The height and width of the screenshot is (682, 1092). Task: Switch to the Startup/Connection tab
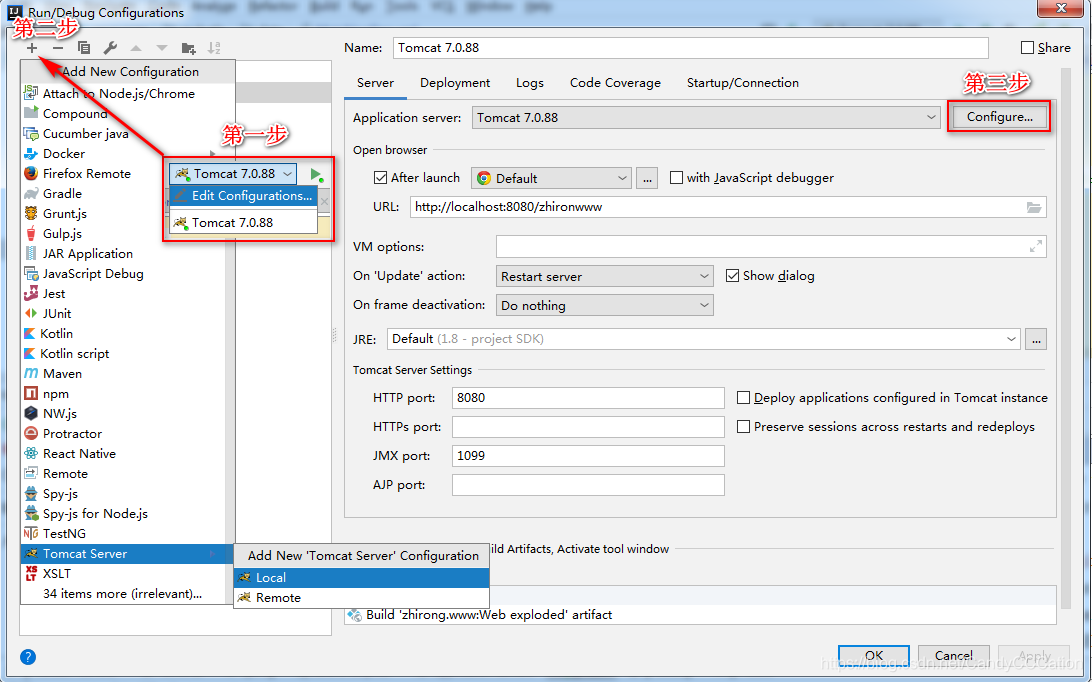(x=742, y=83)
